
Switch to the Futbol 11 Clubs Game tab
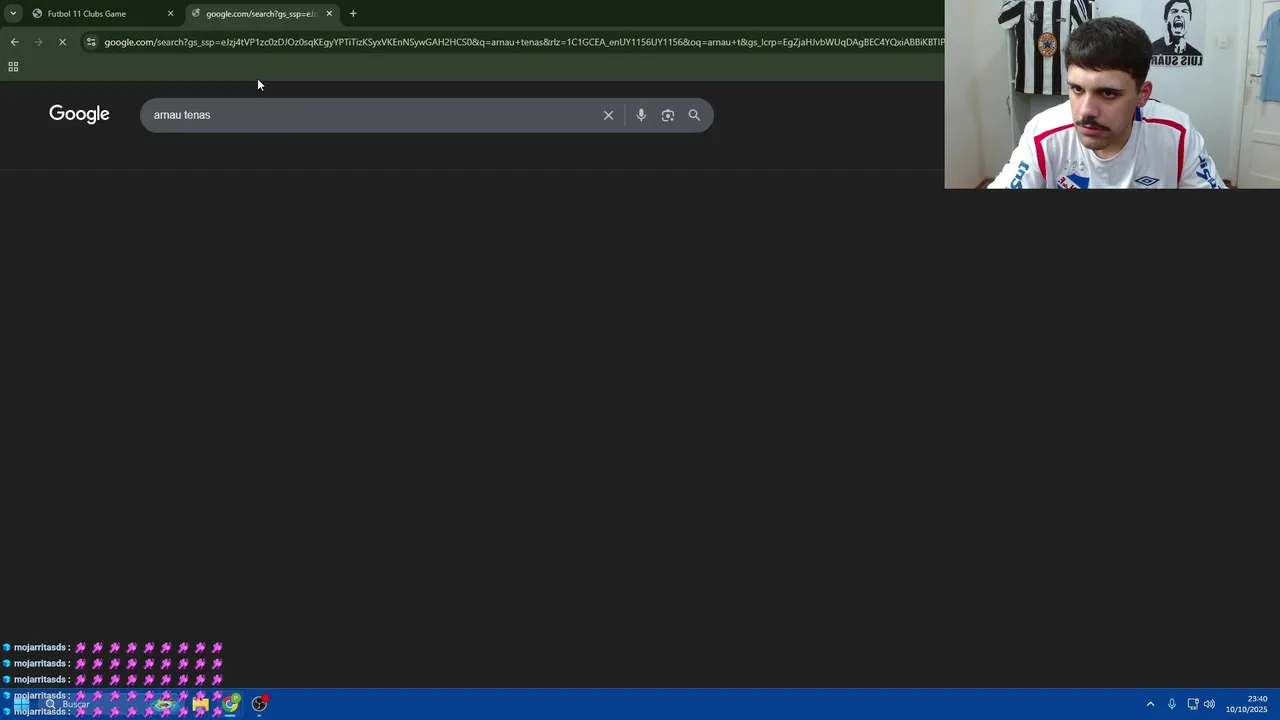pyautogui.click(x=102, y=14)
